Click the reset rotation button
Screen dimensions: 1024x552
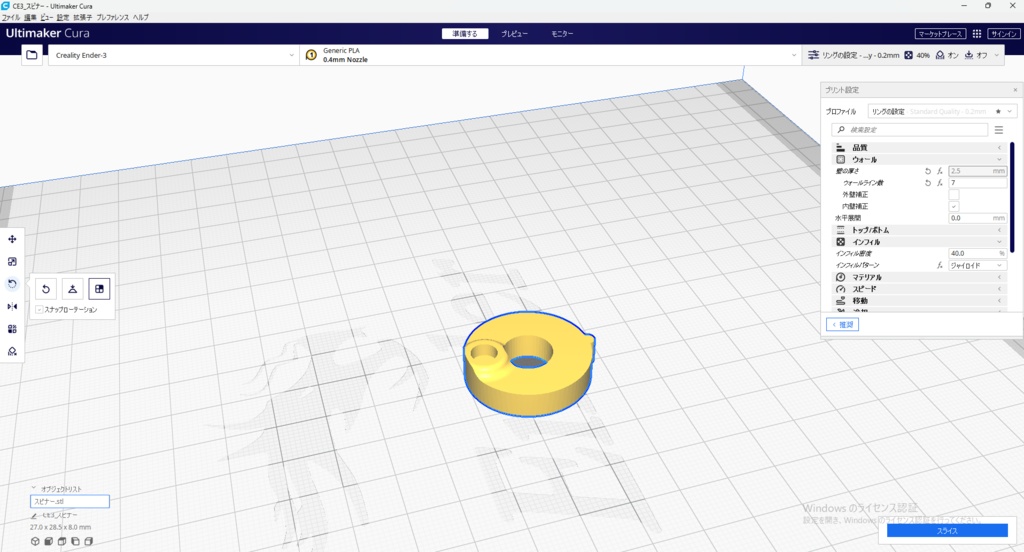point(46,289)
